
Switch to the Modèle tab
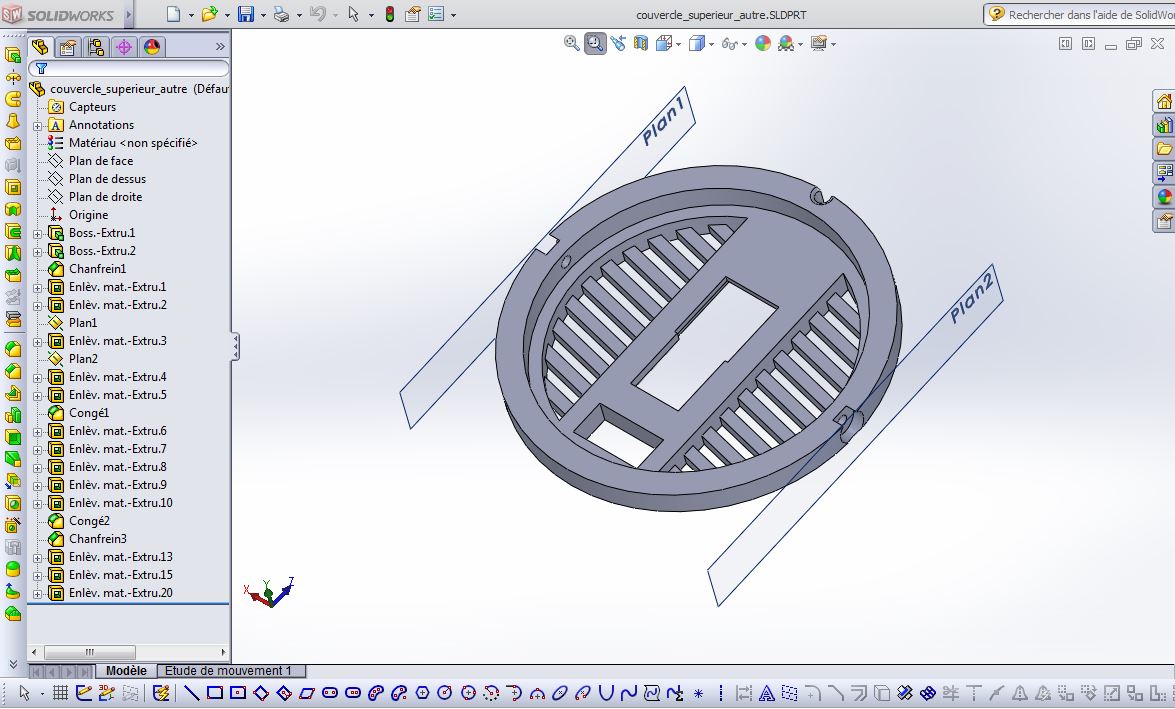coord(126,671)
